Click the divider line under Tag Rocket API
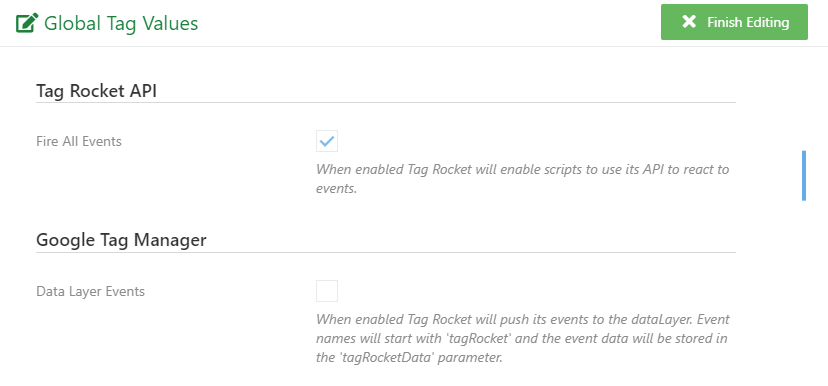The width and height of the screenshot is (828, 386). pyautogui.click(x=386, y=102)
